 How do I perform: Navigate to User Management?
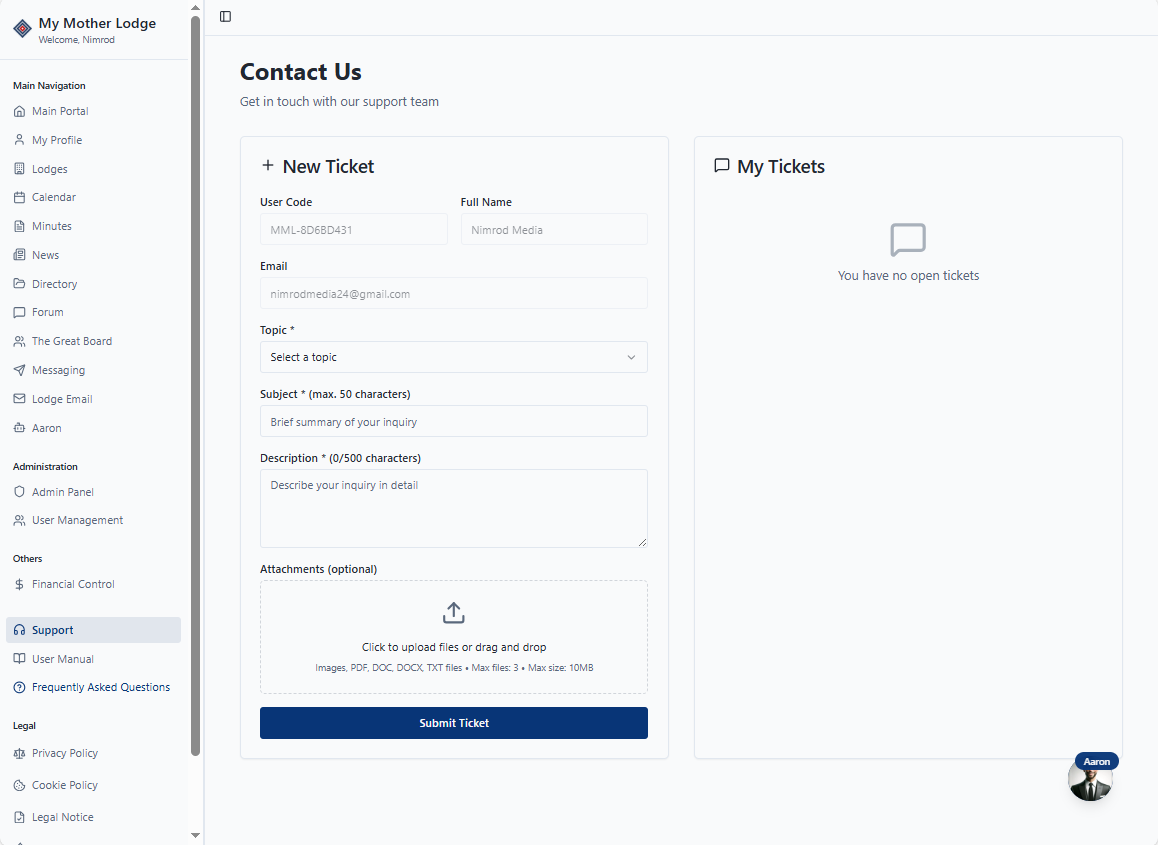coord(77,520)
